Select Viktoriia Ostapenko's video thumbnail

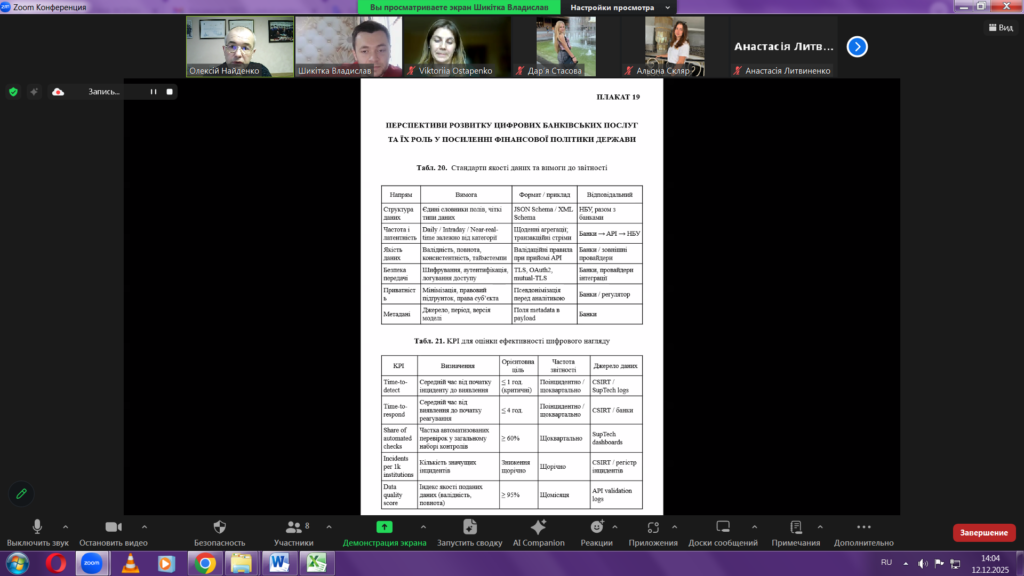click(x=456, y=46)
